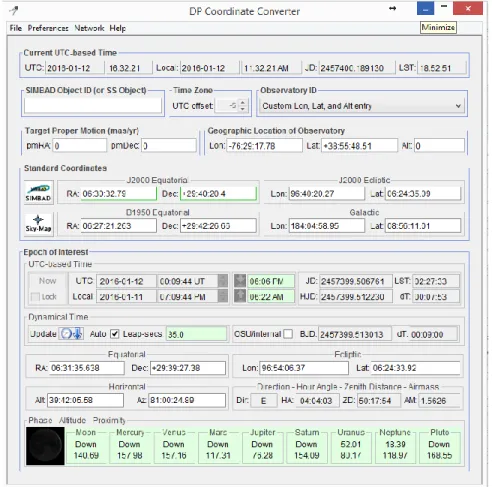Increase the UTC offset with the up arrow
Screen dimensions: 492x487
tap(243, 103)
